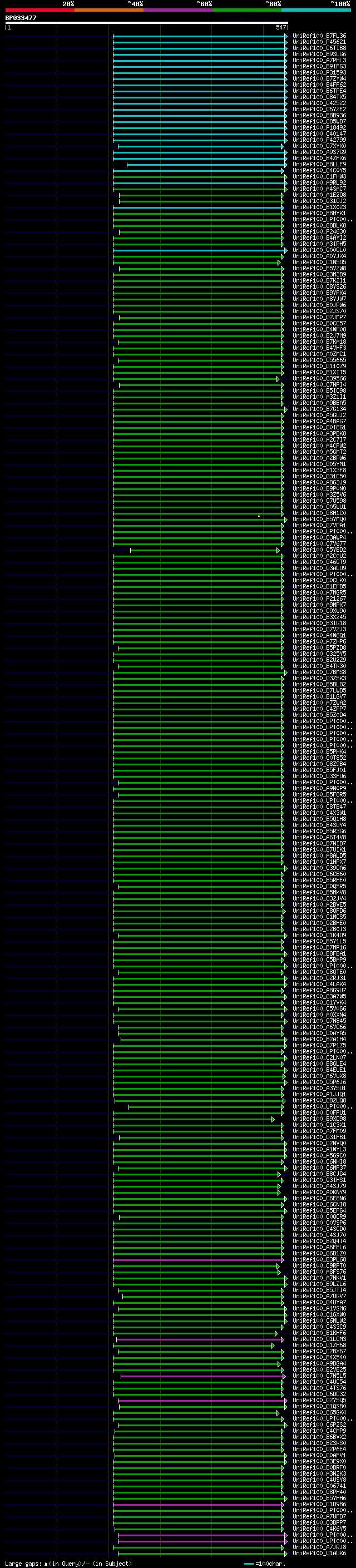The image size is (356, 1568).
Task: Select hit label UniRef100_Q8PH40
Action: point(319,1492)
